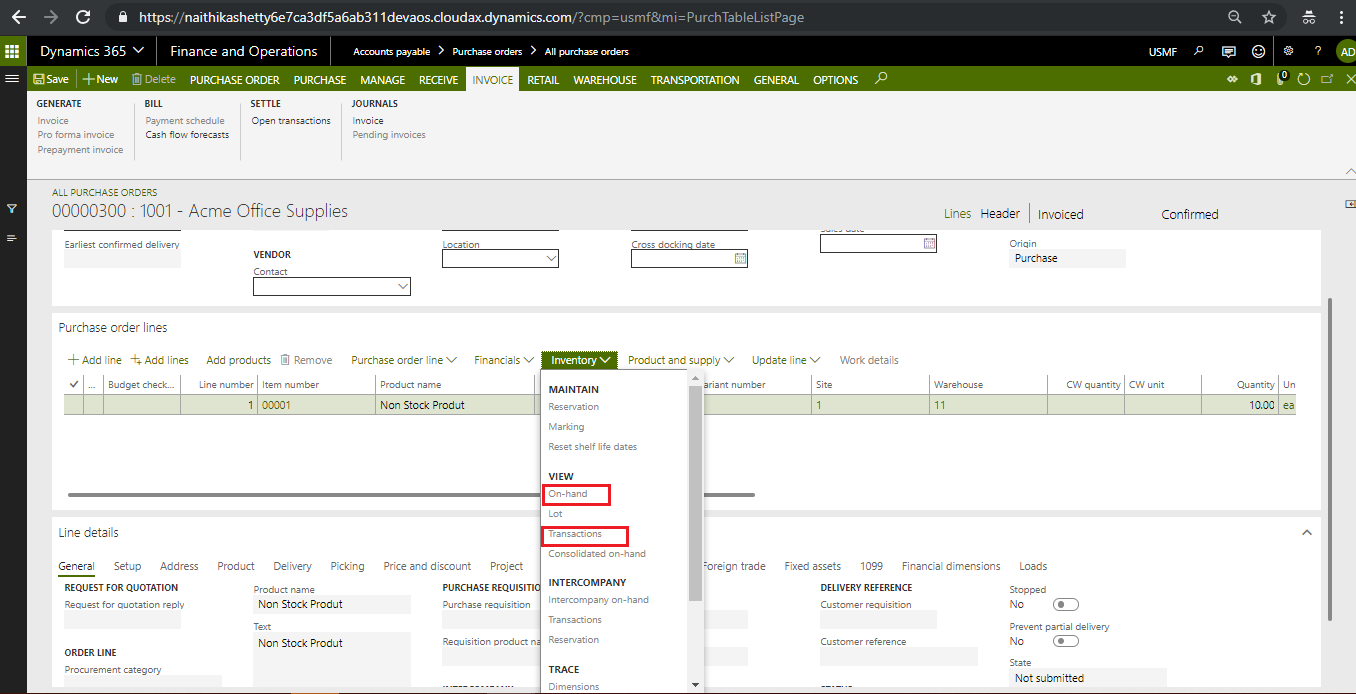Screen dimensions: 1356x694
Task: Click the USMF company selector
Action: tap(1163, 51)
